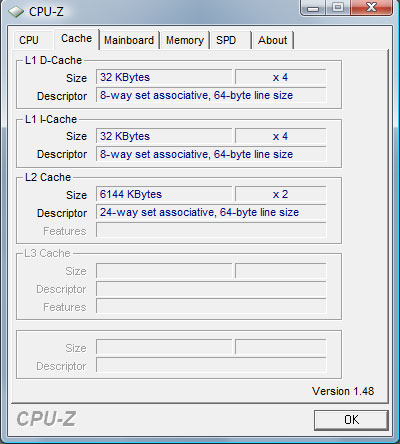Close the CPU-Z window
The image size is (400, 444).
(x=371, y=7)
